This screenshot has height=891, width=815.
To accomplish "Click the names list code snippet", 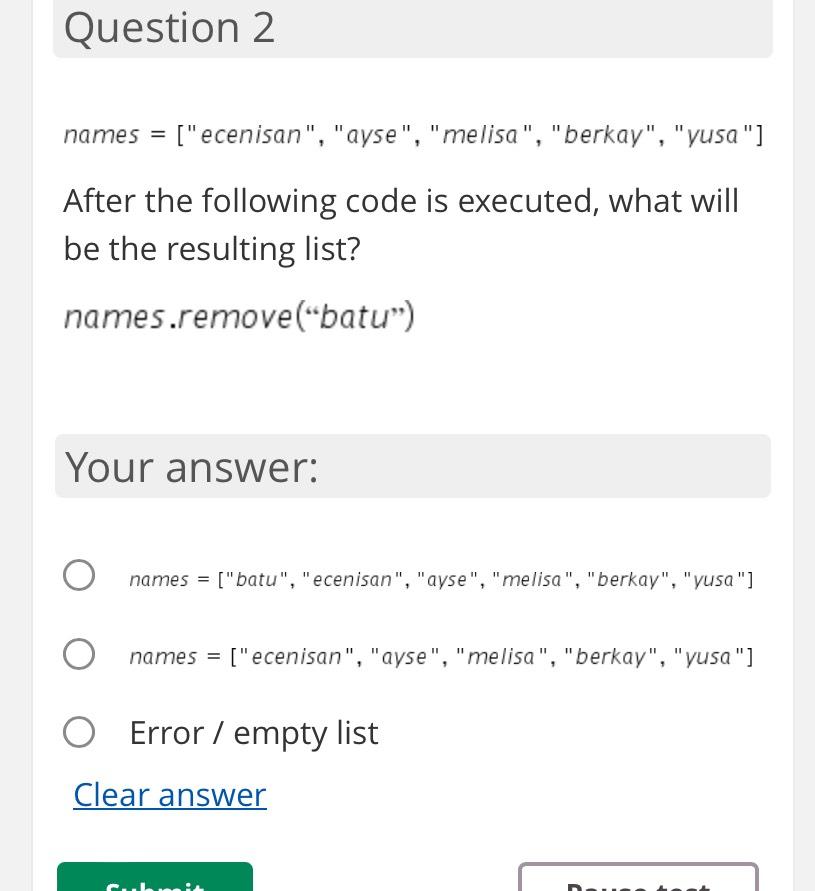I will click(412, 134).
